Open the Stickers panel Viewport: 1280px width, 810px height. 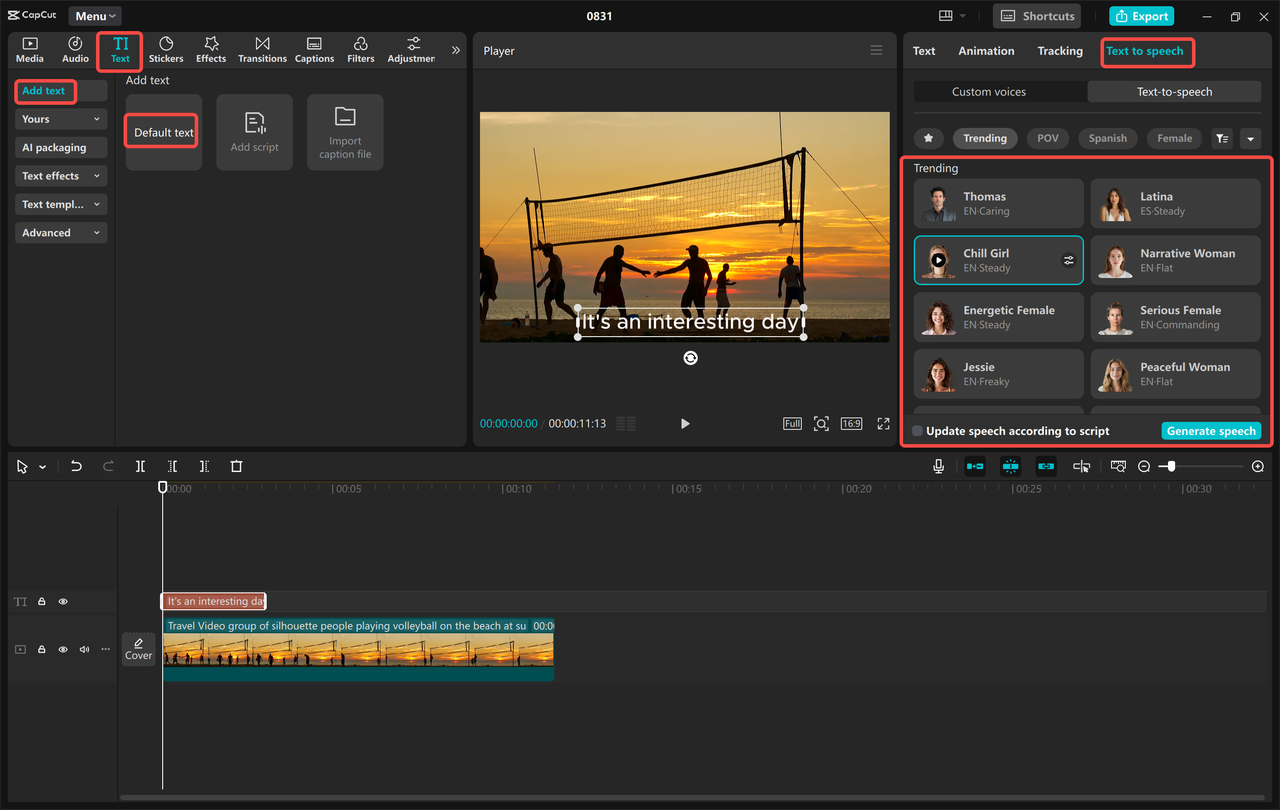click(x=166, y=50)
